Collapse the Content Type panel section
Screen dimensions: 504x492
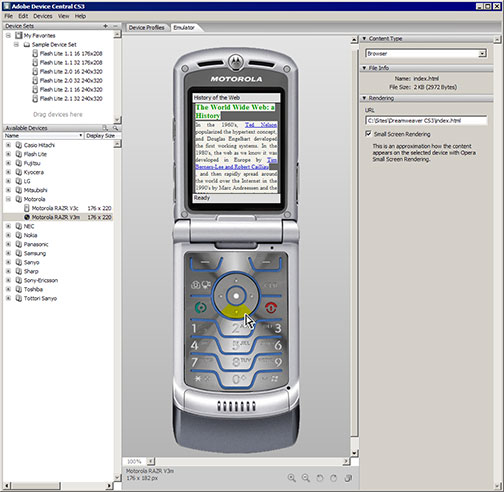pos(364,38)
